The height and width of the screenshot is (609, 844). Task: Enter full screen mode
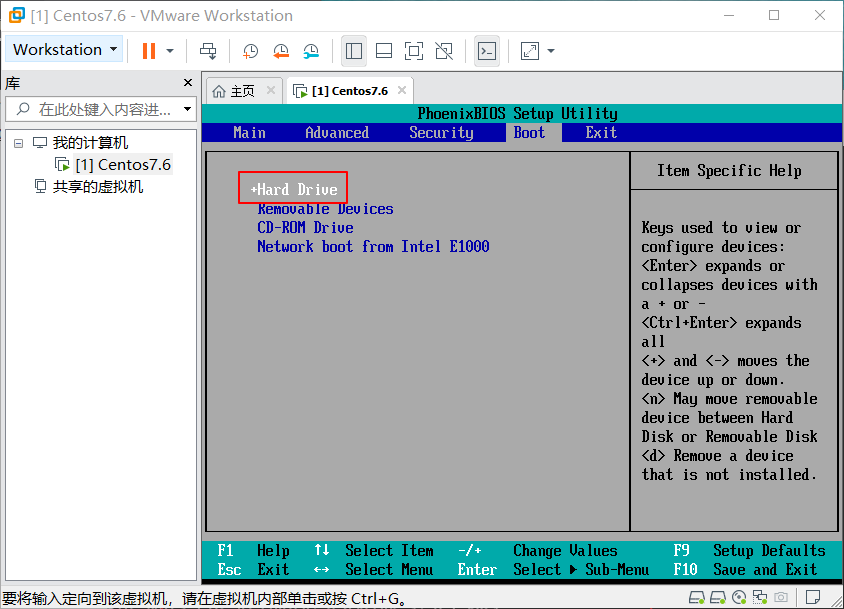click(x=414, y=51)
